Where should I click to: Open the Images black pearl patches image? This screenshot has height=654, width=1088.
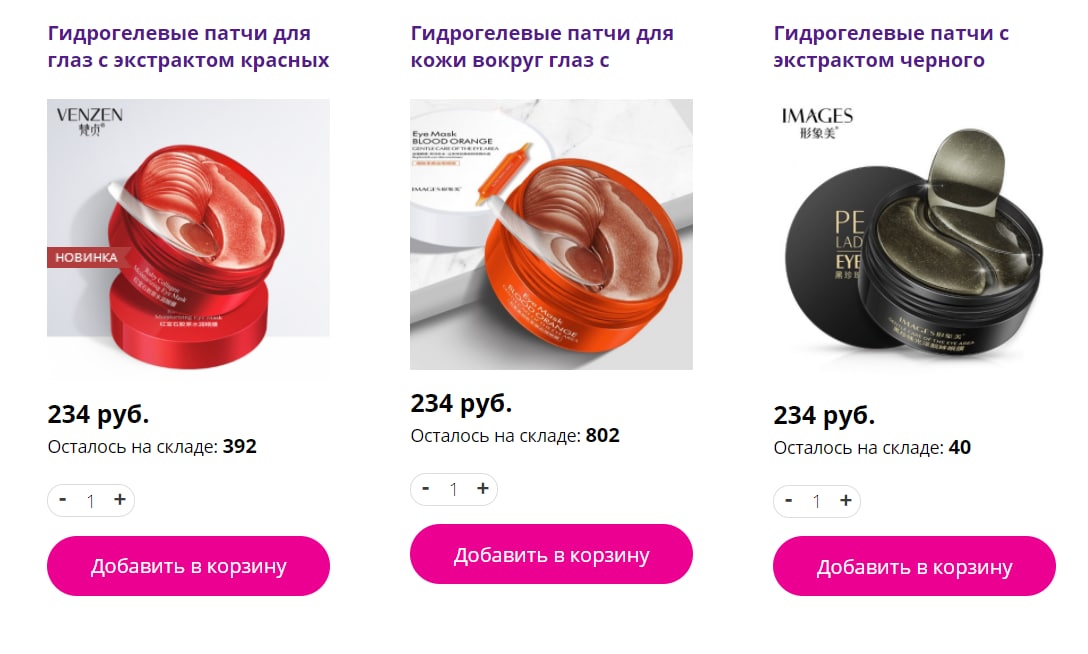915,240
